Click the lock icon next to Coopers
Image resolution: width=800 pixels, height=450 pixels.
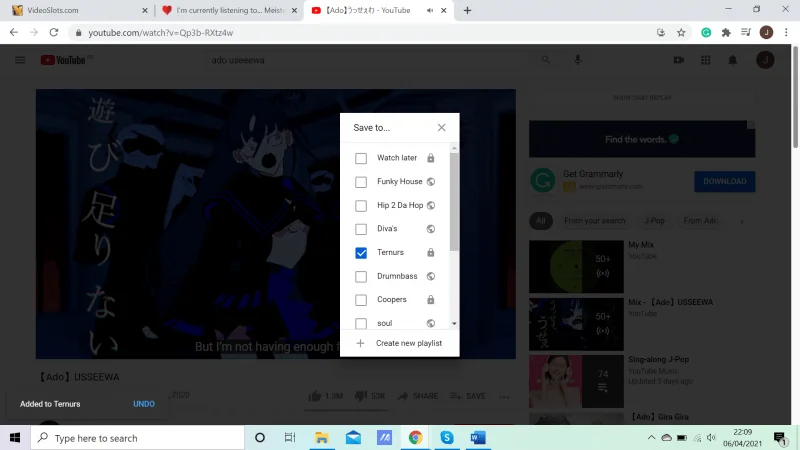pyautogui.click(x=431, y=300)
